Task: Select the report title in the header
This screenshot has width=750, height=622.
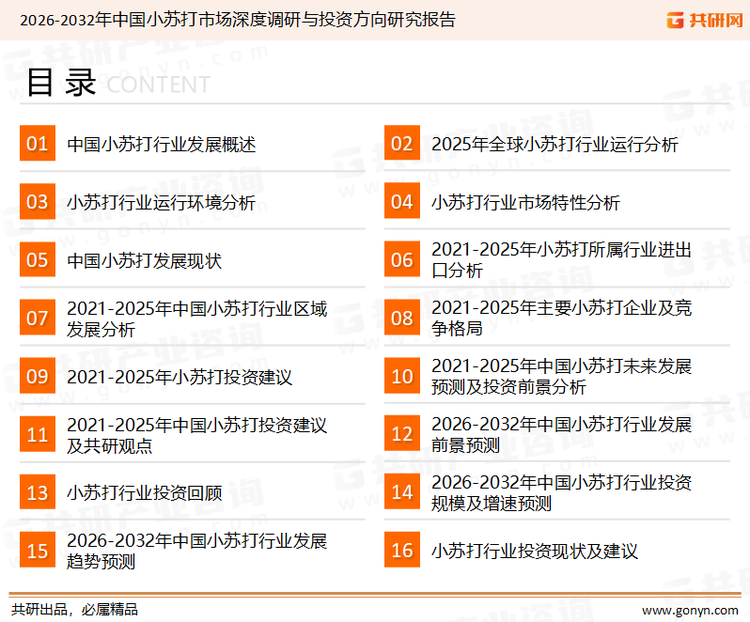Action: pyautogui.click(x=238, y=20)
